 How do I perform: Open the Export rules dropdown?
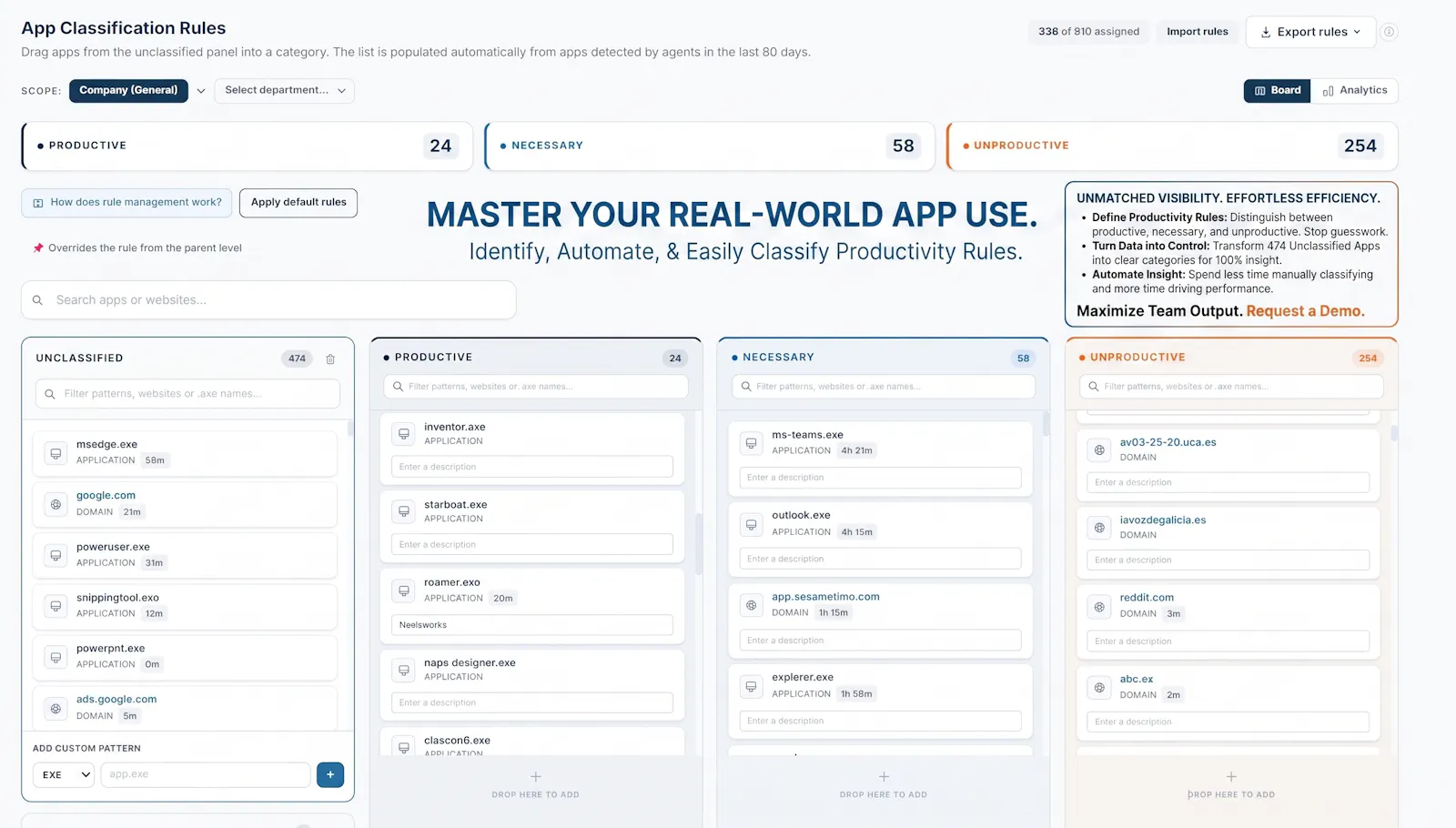pyautogui.click(x=1310, y=32)
